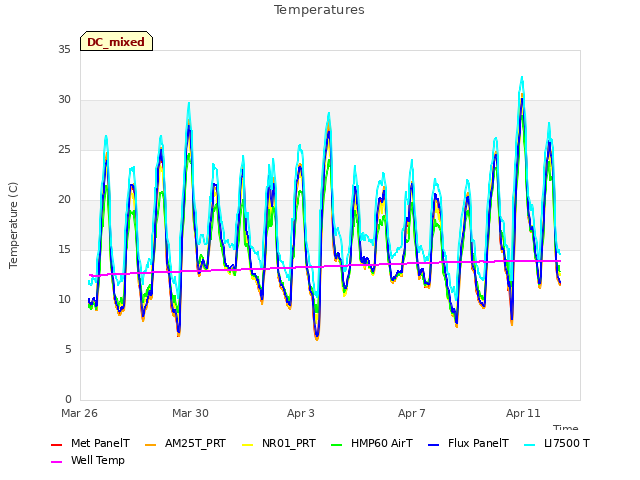Click the Temperatures chart title
Screen dimensions: 640x480
(319, 10)
